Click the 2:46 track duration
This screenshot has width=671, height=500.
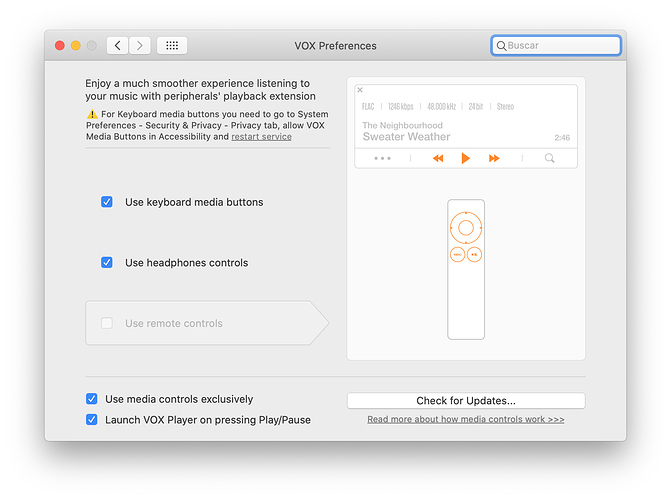point(562,137)
